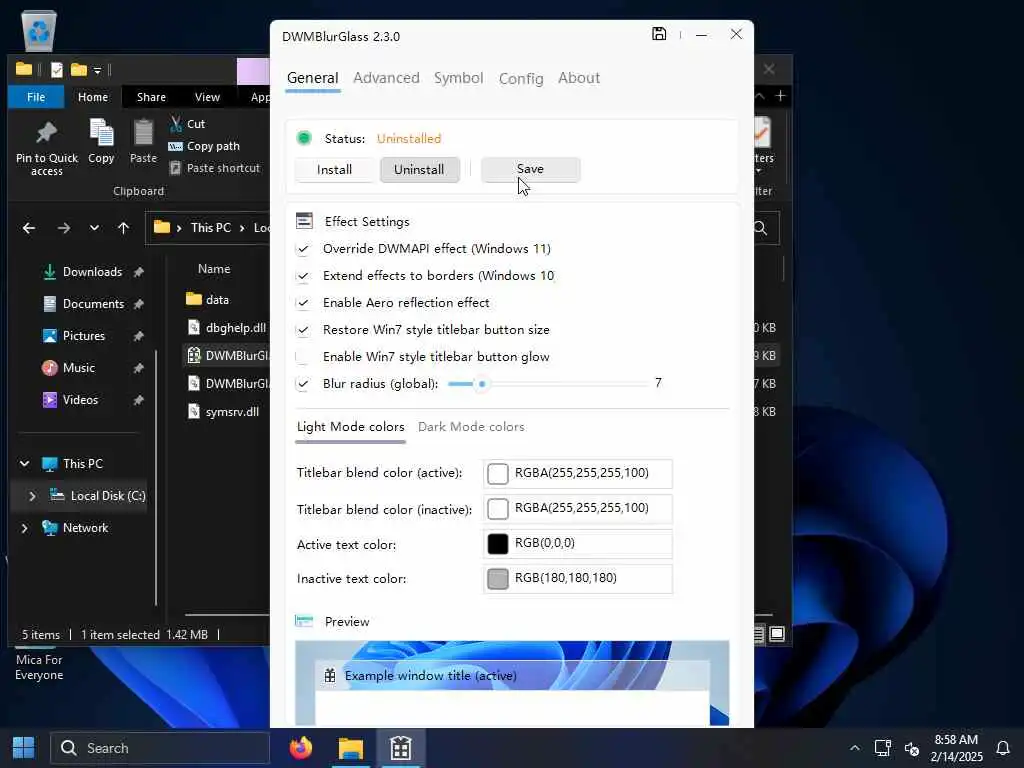Screen dimensions: 1024x768
Task: Expand Local Disk (C:) in navigation pane
Action: 32,496
